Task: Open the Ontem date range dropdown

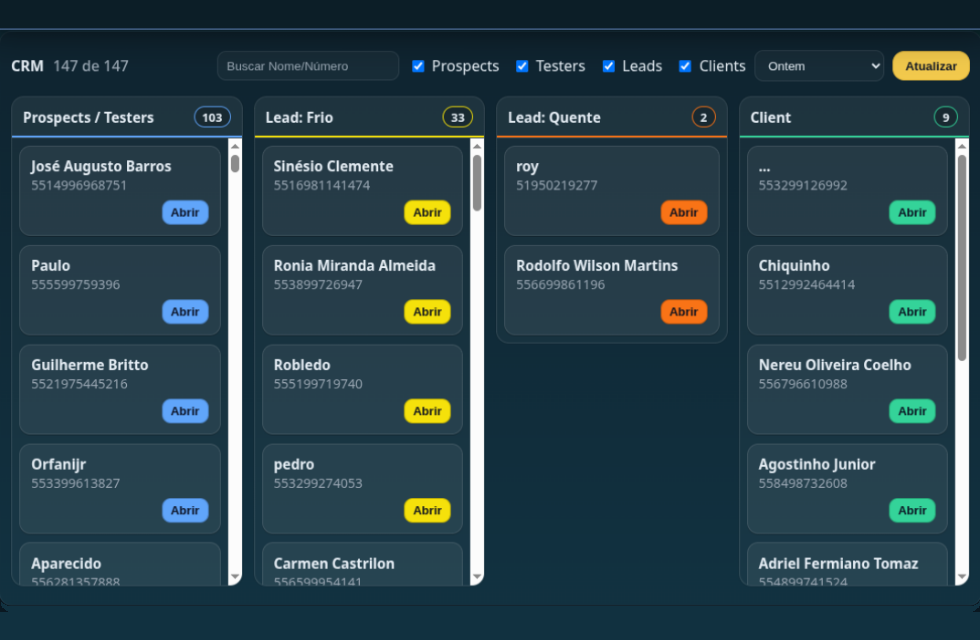Action: pos(819,66)
